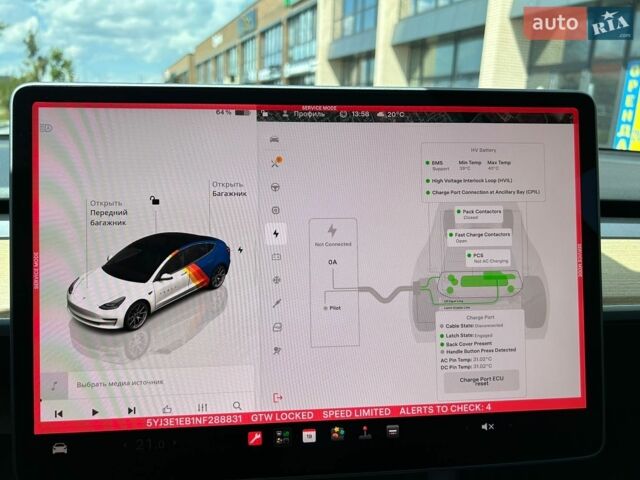Screen dimensions: 640x480
Task: Tap the red wrench service mode app
Action: [x=255, y=439]
